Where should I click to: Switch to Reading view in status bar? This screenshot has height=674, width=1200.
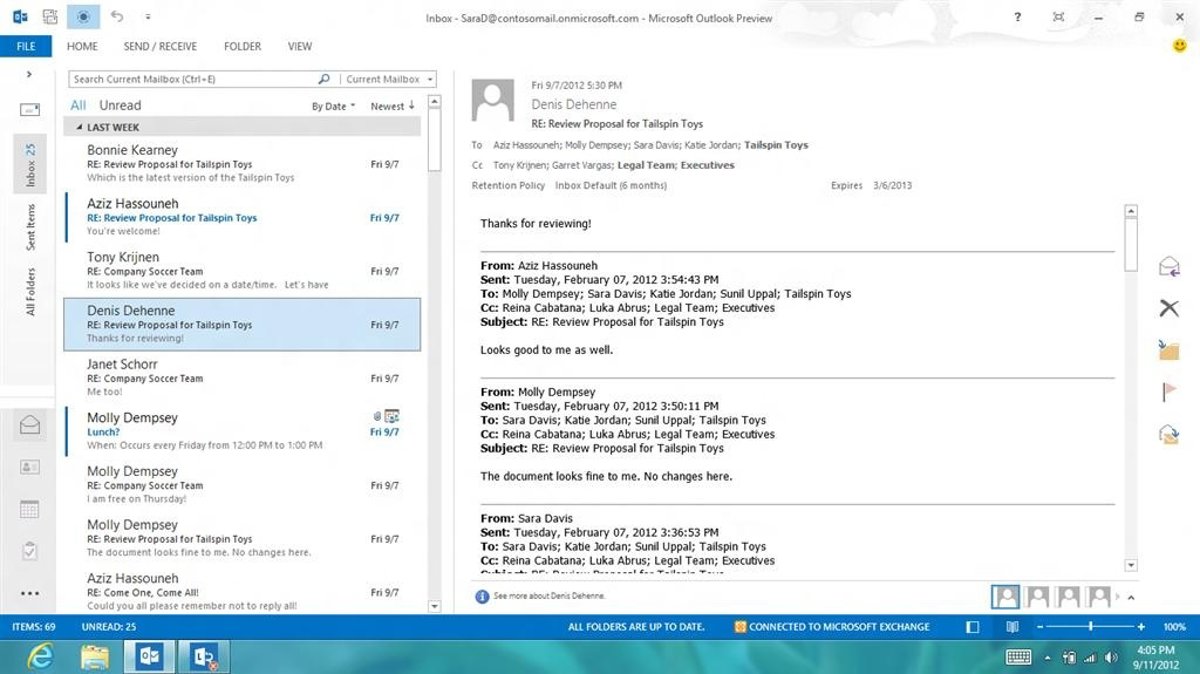(x=1012, y=627)
